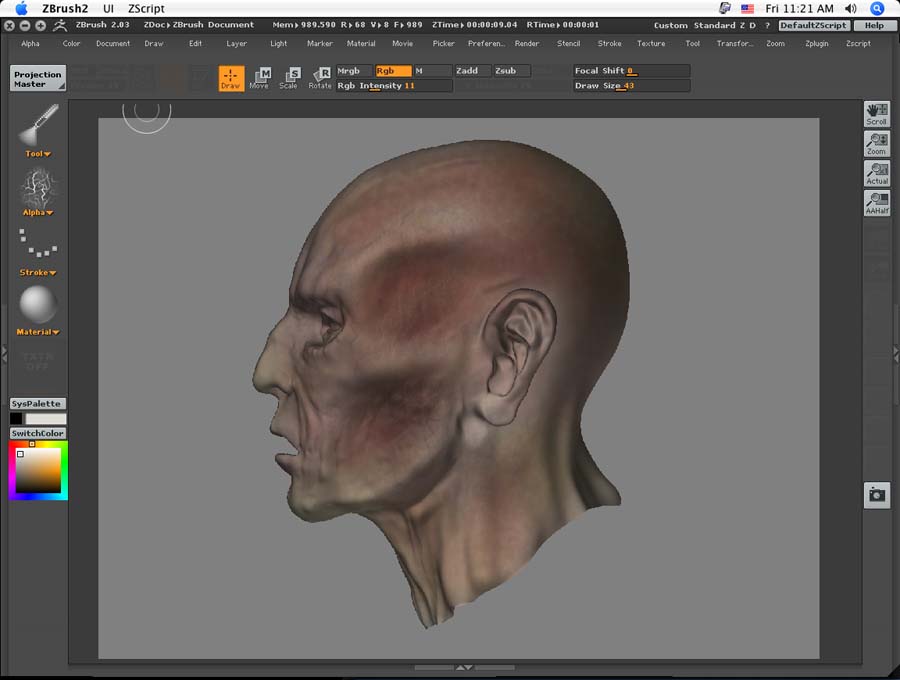Open the macOS UI menu
This screenshot has width=900, height=680.
click(108, 9)
